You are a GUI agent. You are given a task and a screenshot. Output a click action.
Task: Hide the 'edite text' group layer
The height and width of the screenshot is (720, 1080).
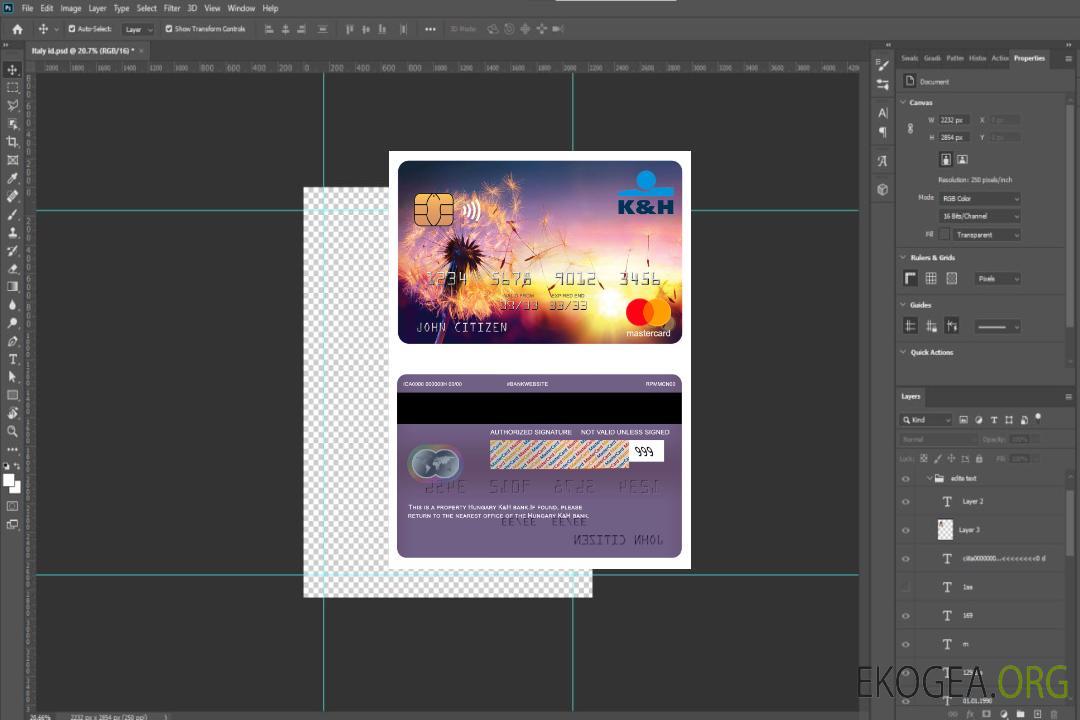pyautogui.click(x=906, y=479)
